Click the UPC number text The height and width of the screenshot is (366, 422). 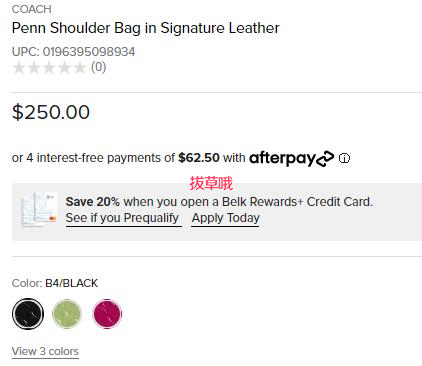73,52
